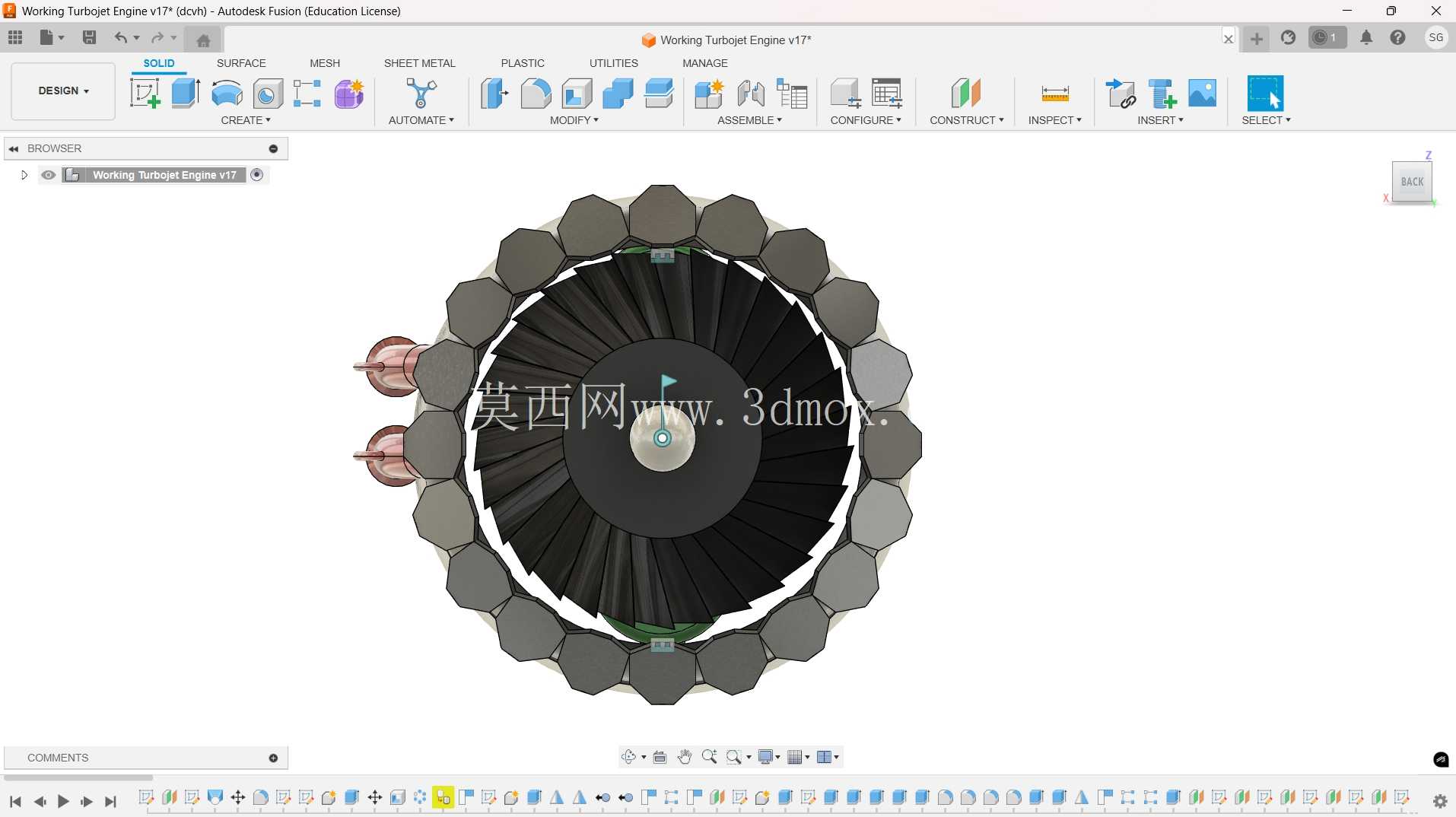
Task: Toggle visibility eye for Working Turbojet Engine v17
Action: coord(49,175)
